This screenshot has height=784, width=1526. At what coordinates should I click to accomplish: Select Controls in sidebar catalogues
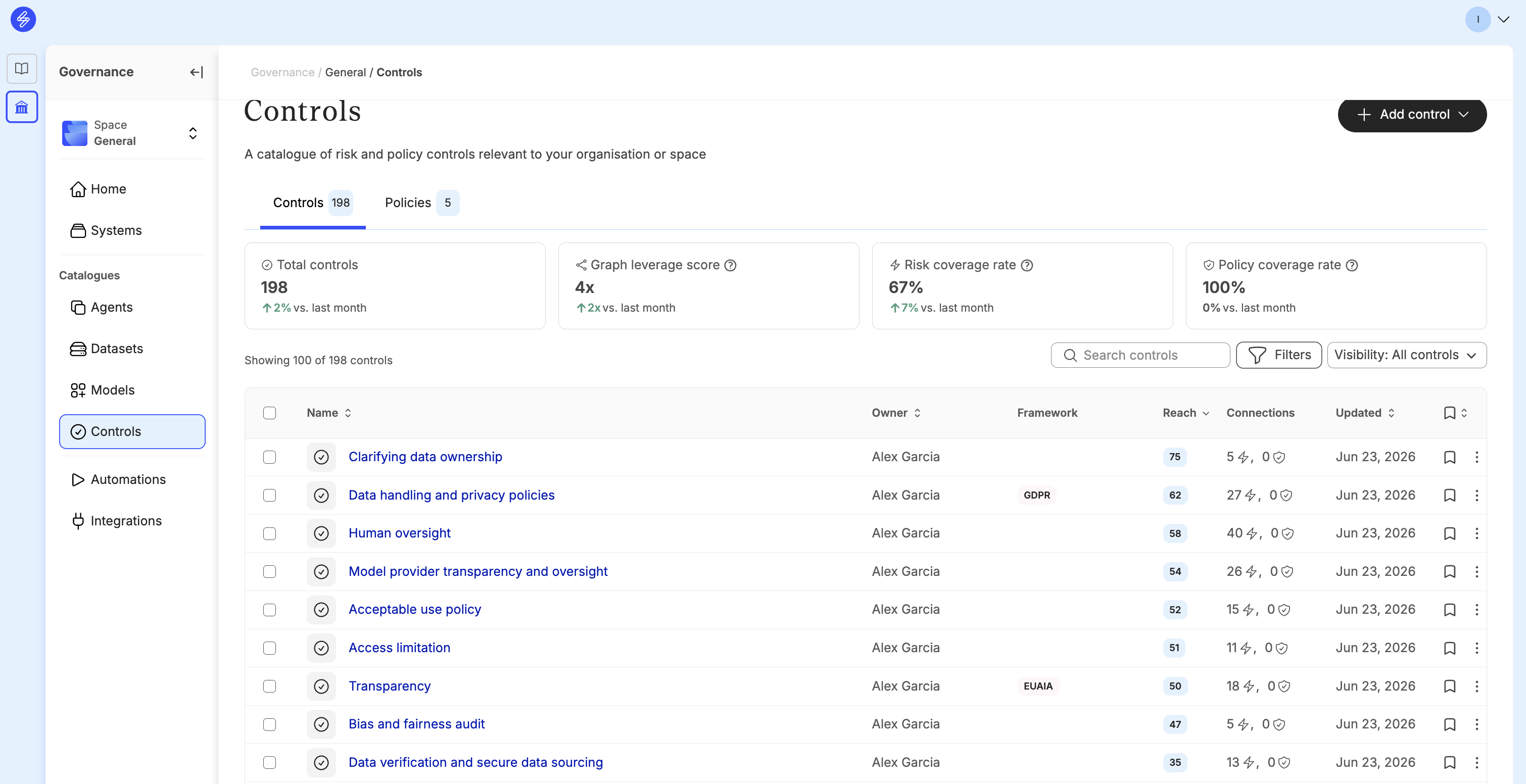click(131, 432)
